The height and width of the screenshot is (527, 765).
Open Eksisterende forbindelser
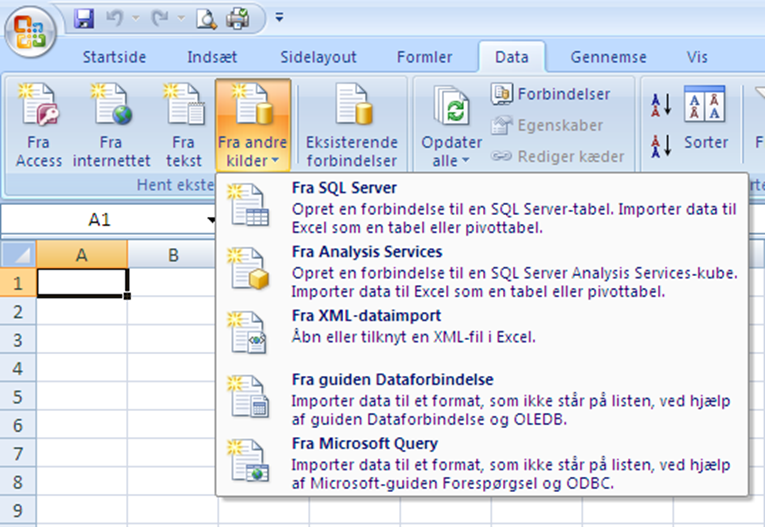pos(352,125)
